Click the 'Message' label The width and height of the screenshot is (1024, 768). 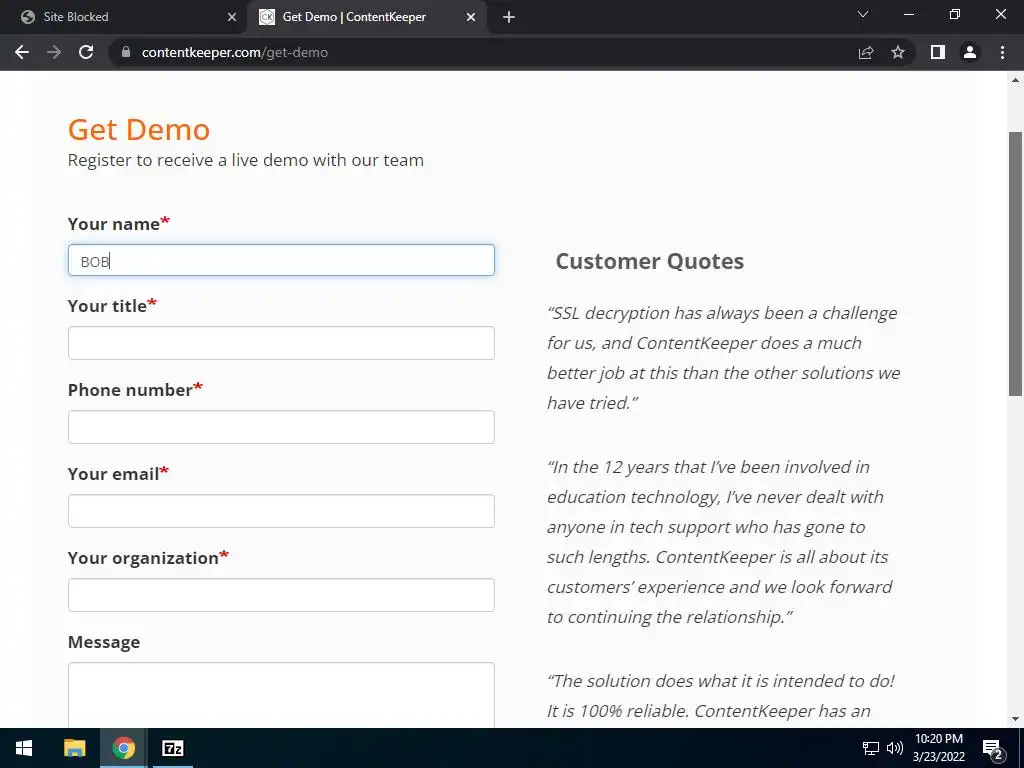[104, 642]
